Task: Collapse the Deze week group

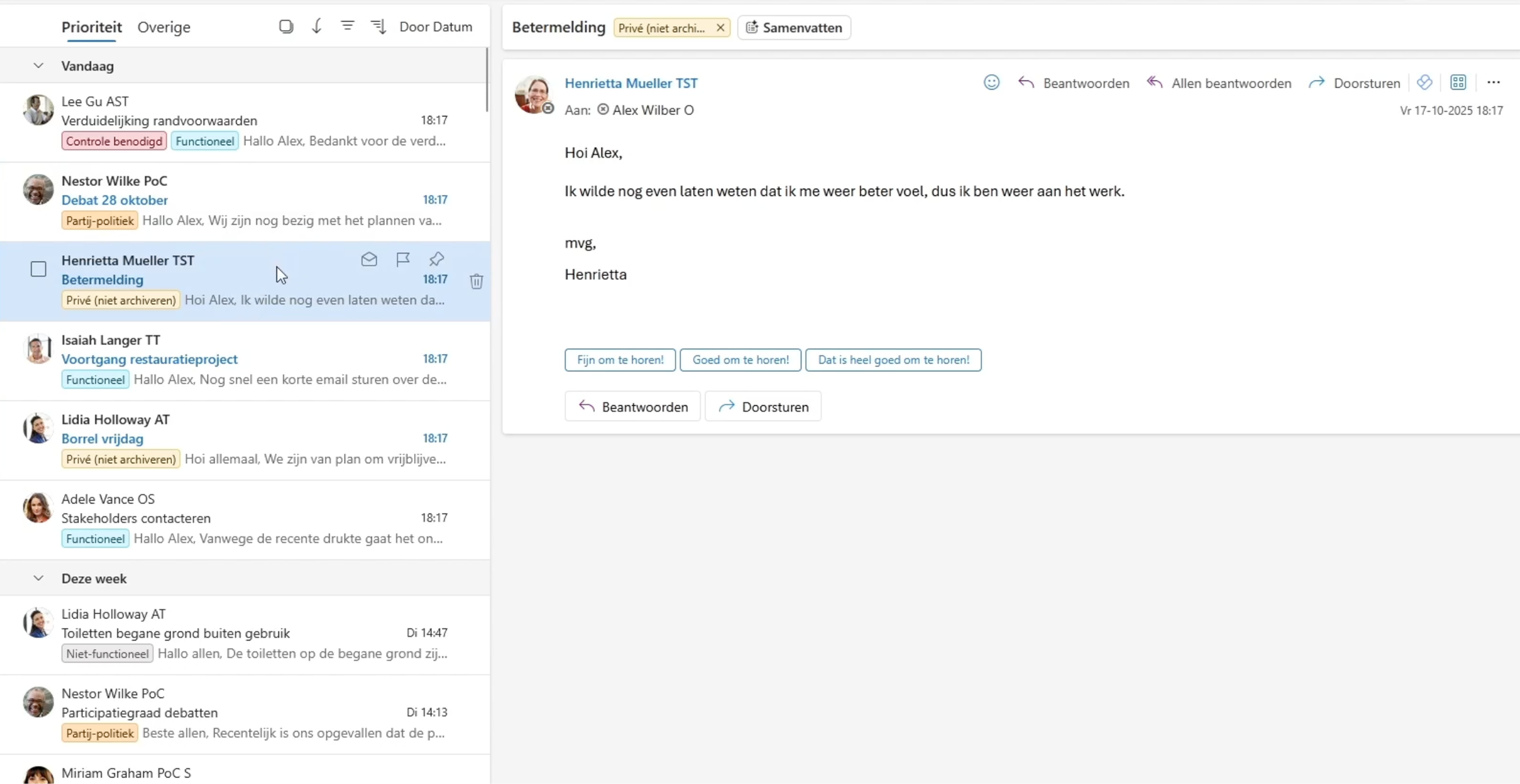Action: point(38,578)
